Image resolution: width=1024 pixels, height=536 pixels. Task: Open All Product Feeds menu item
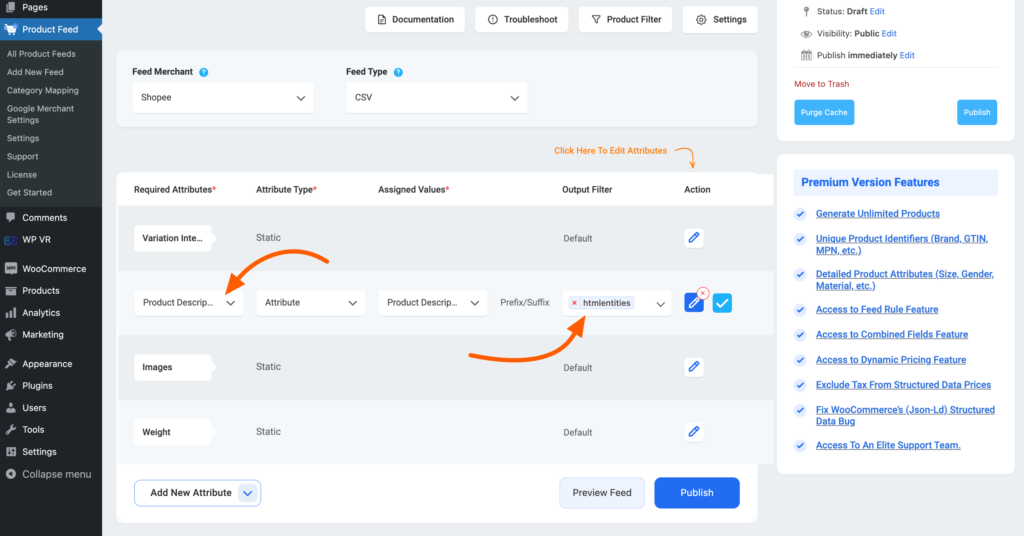[x=41, y=54]
